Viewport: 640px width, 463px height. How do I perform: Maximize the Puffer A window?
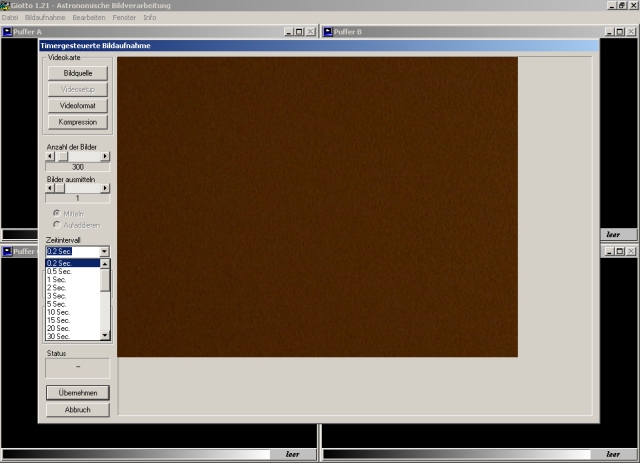(298, 32)
